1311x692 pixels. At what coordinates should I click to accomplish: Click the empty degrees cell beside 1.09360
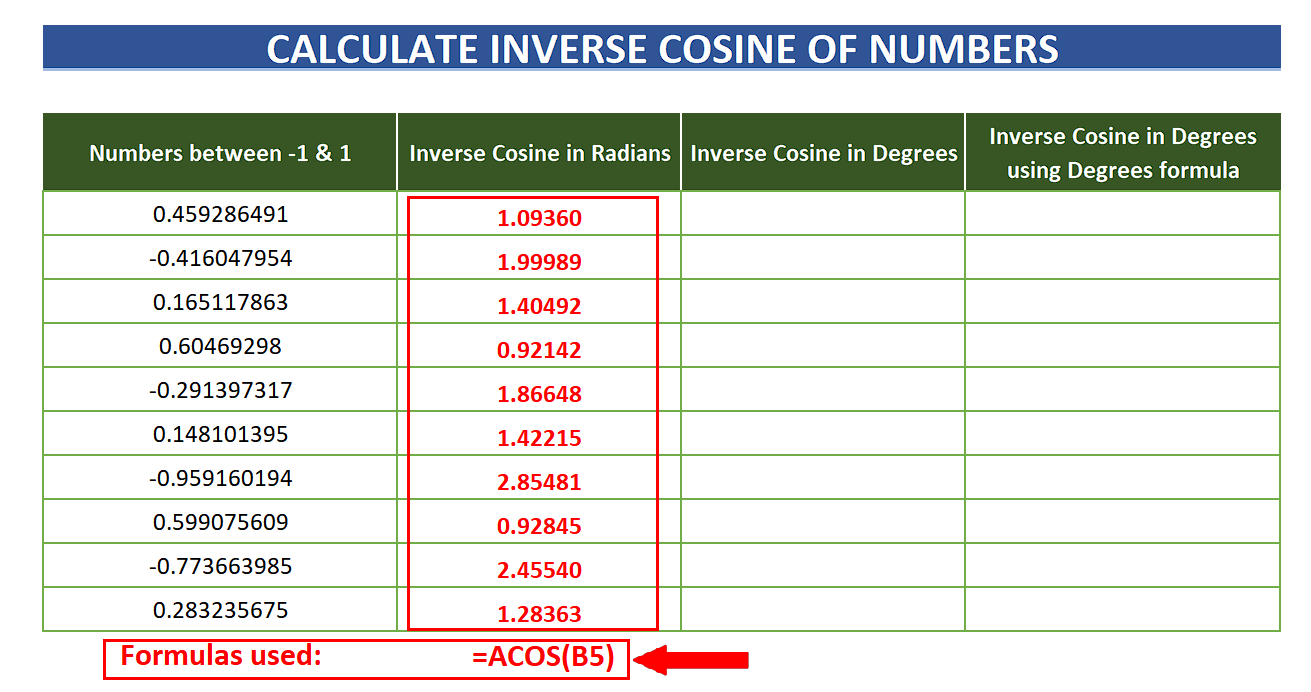point(822,213)
